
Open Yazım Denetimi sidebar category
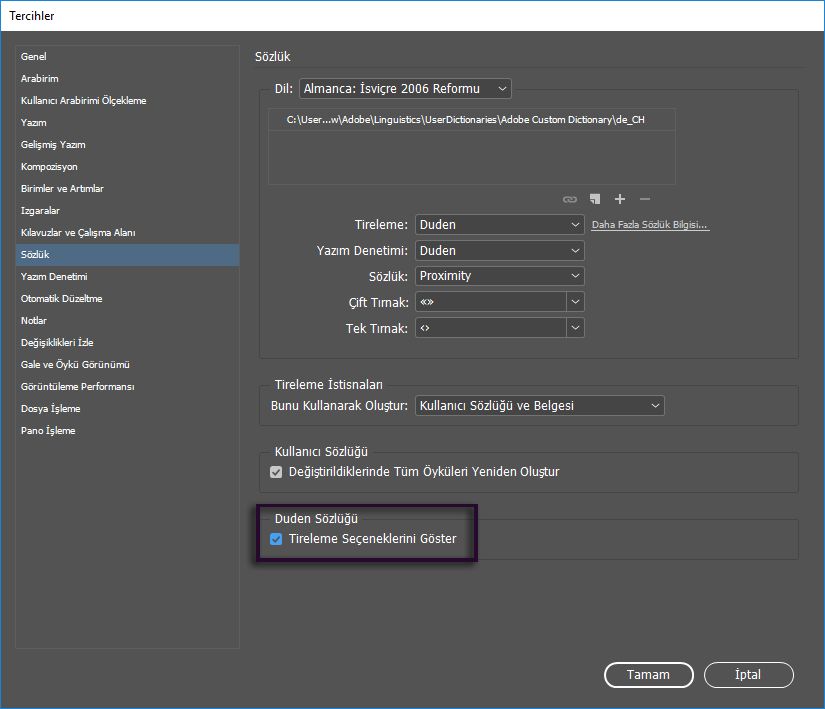point(127,277)
